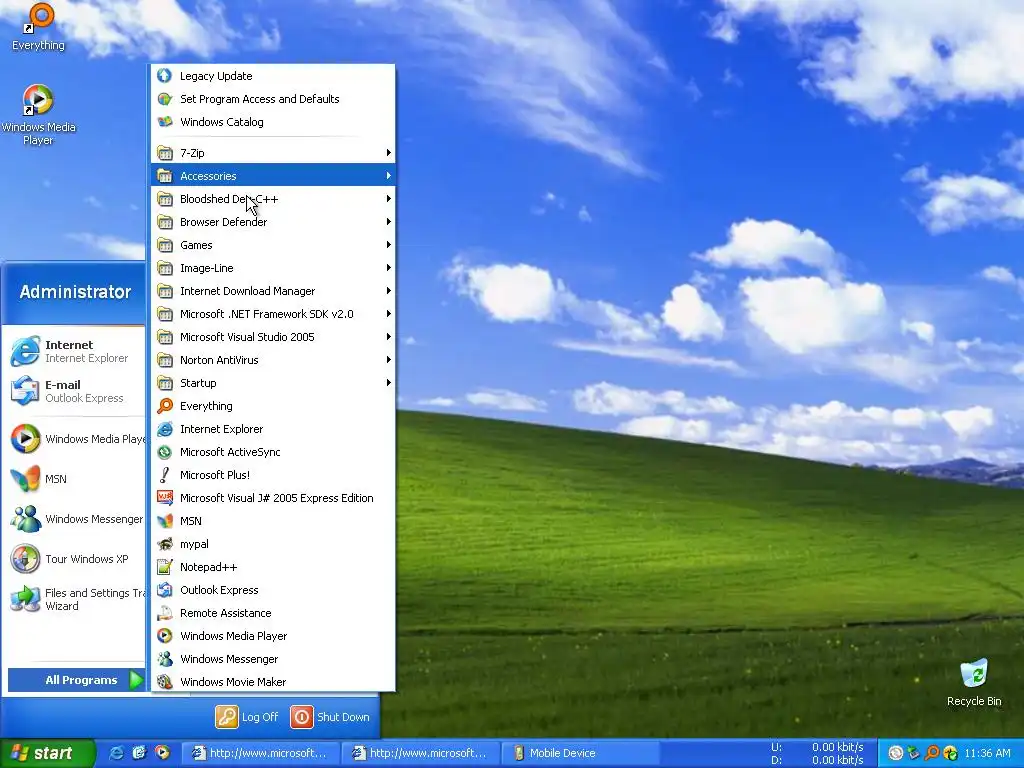This screenshot has height=768, width=1024.
Task: Expand Internet Download Manager folder
Action: point(273,291)
